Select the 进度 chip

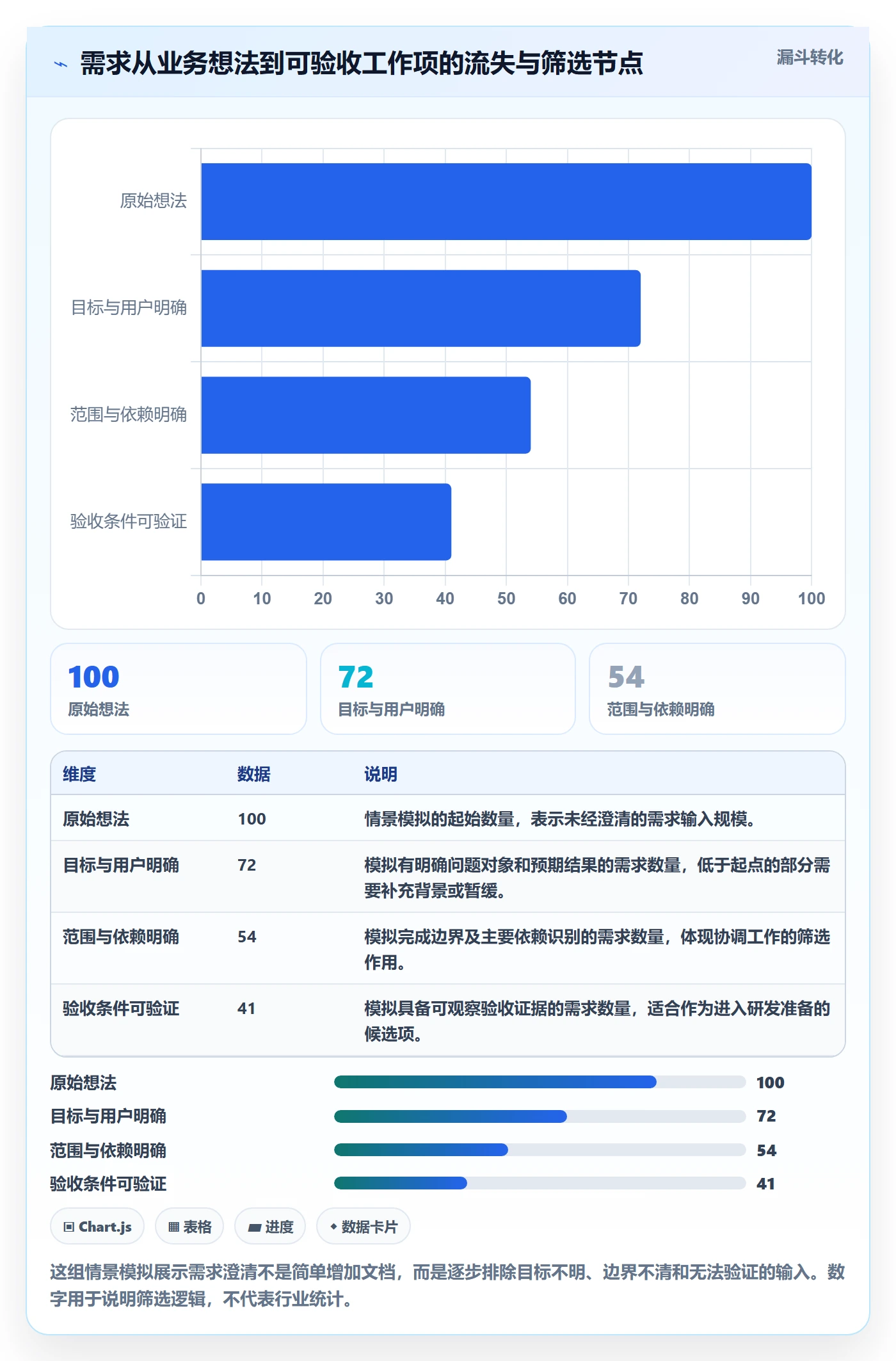[270, 1227]
